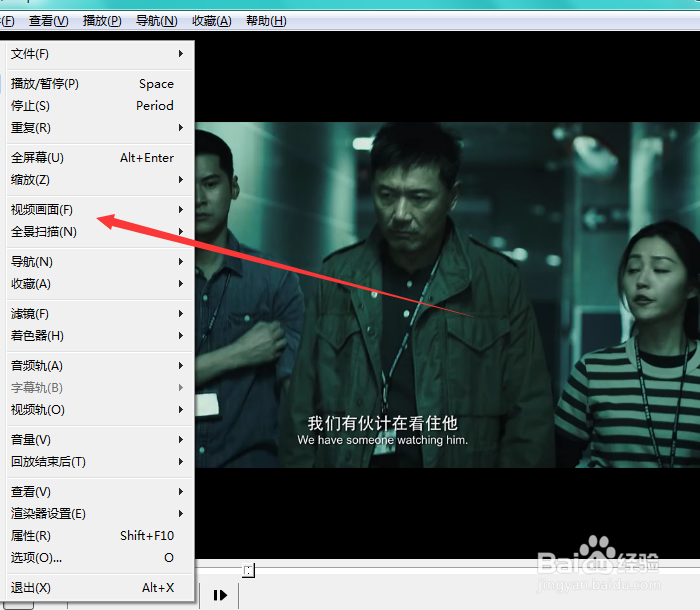Select 播放/暂停(P) in context menu
The height and width of the screenshot is (610, 700).
[x=100, y=84]
